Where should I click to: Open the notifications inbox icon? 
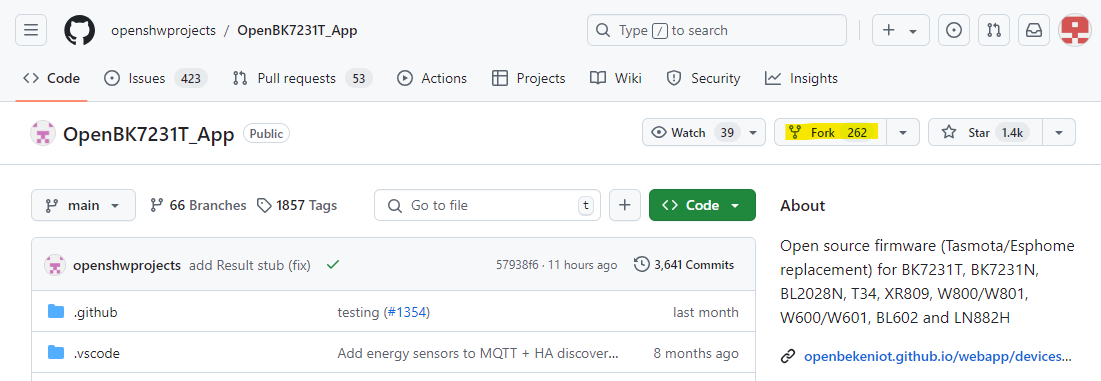tap(1034, 30)
